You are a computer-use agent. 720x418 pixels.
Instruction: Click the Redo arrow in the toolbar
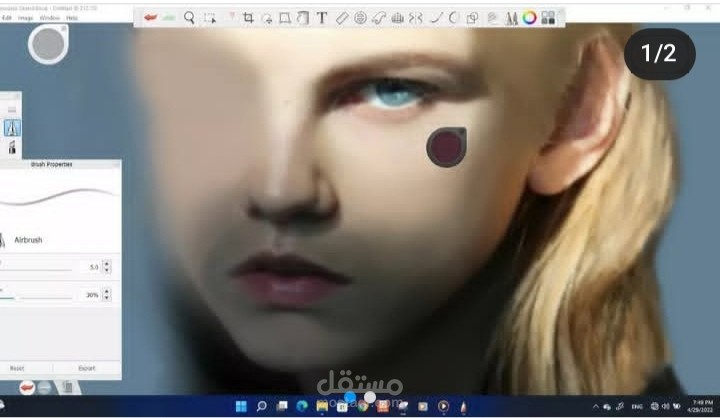169,17
